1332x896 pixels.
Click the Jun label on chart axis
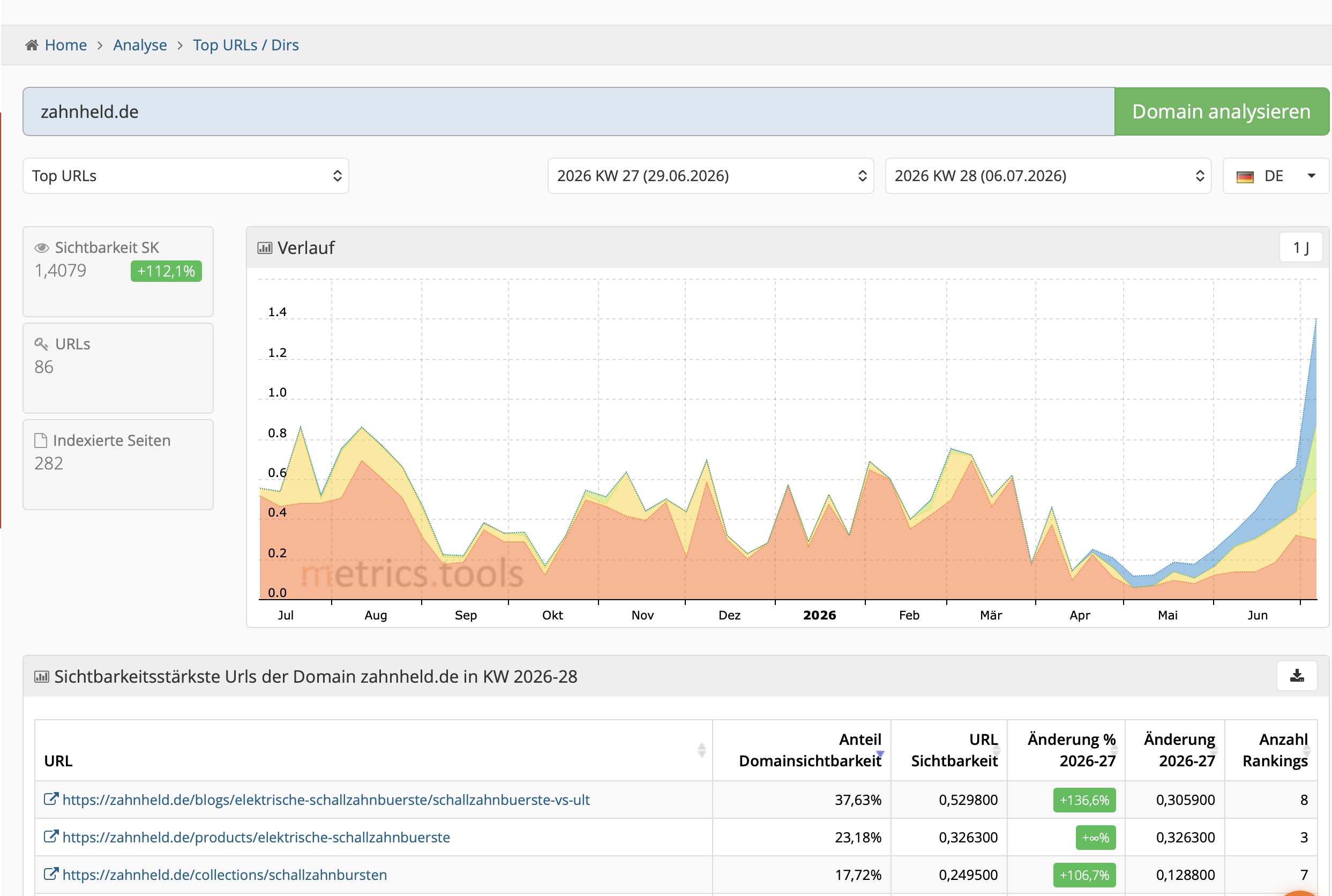[x=1258, y=615]
